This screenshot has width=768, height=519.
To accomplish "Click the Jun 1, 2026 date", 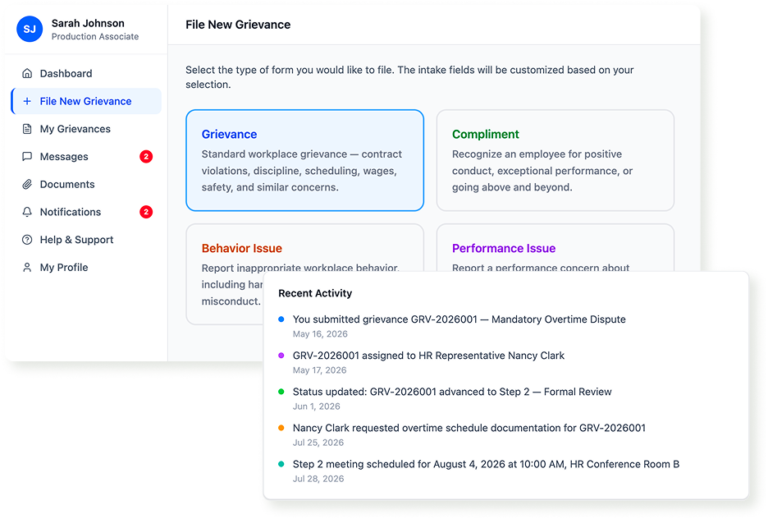I will click(x=316, y=406).
